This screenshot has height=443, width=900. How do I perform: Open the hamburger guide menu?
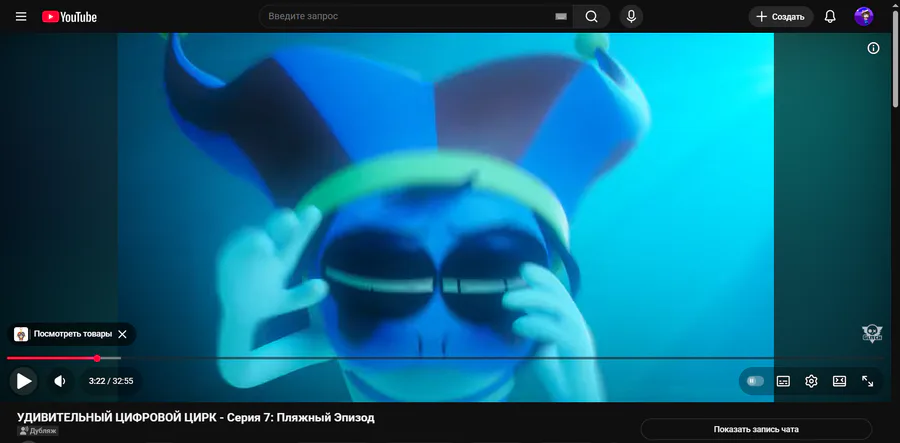[21, 17]
